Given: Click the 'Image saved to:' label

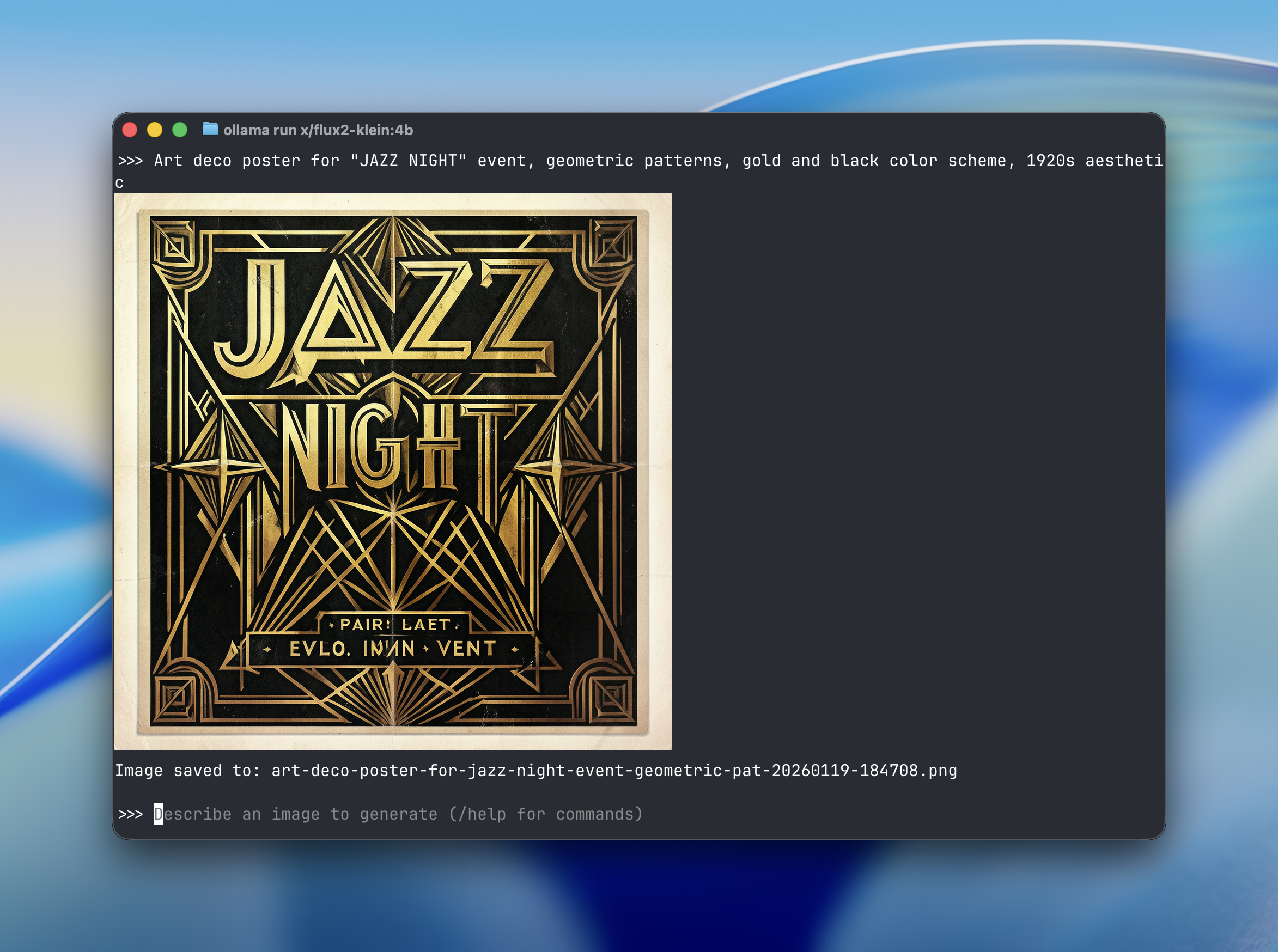Looking at the screenshot, I should tap(187, 771).
